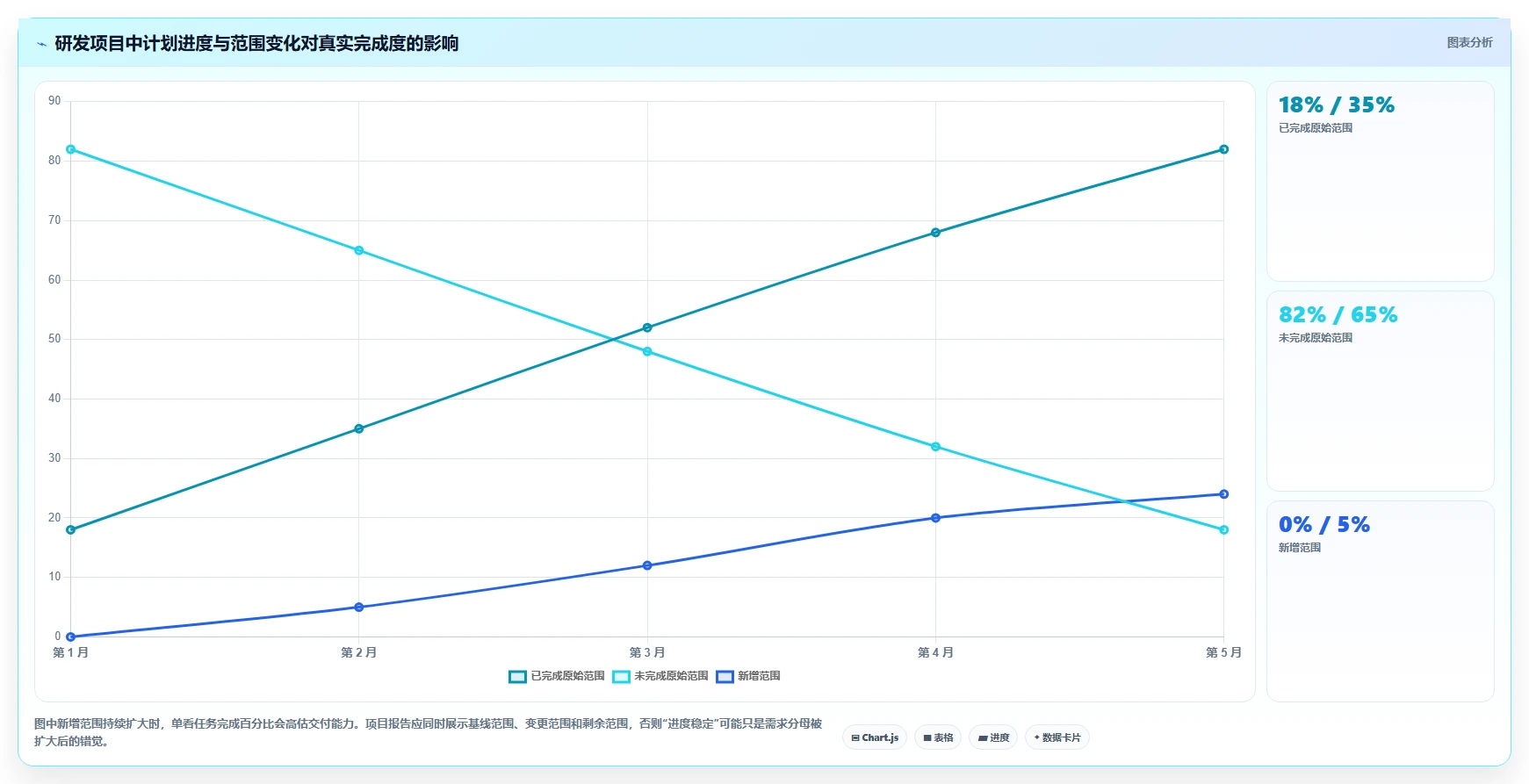This screenshot has height=784, width=1529.
Task: Open the 82% / 65% 未完成原始范围 card
Action: click(x=1380, y=391)
